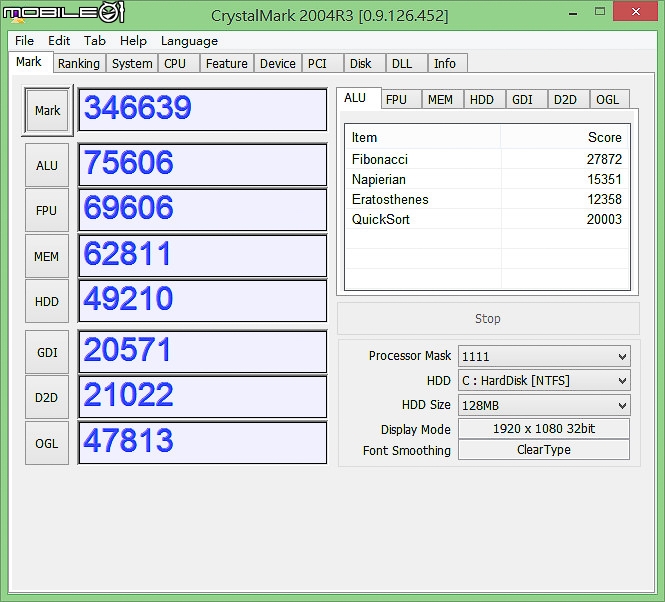Screen dimensions: 665x602
Task: Open the Language menu
Action: pos(189,41)
